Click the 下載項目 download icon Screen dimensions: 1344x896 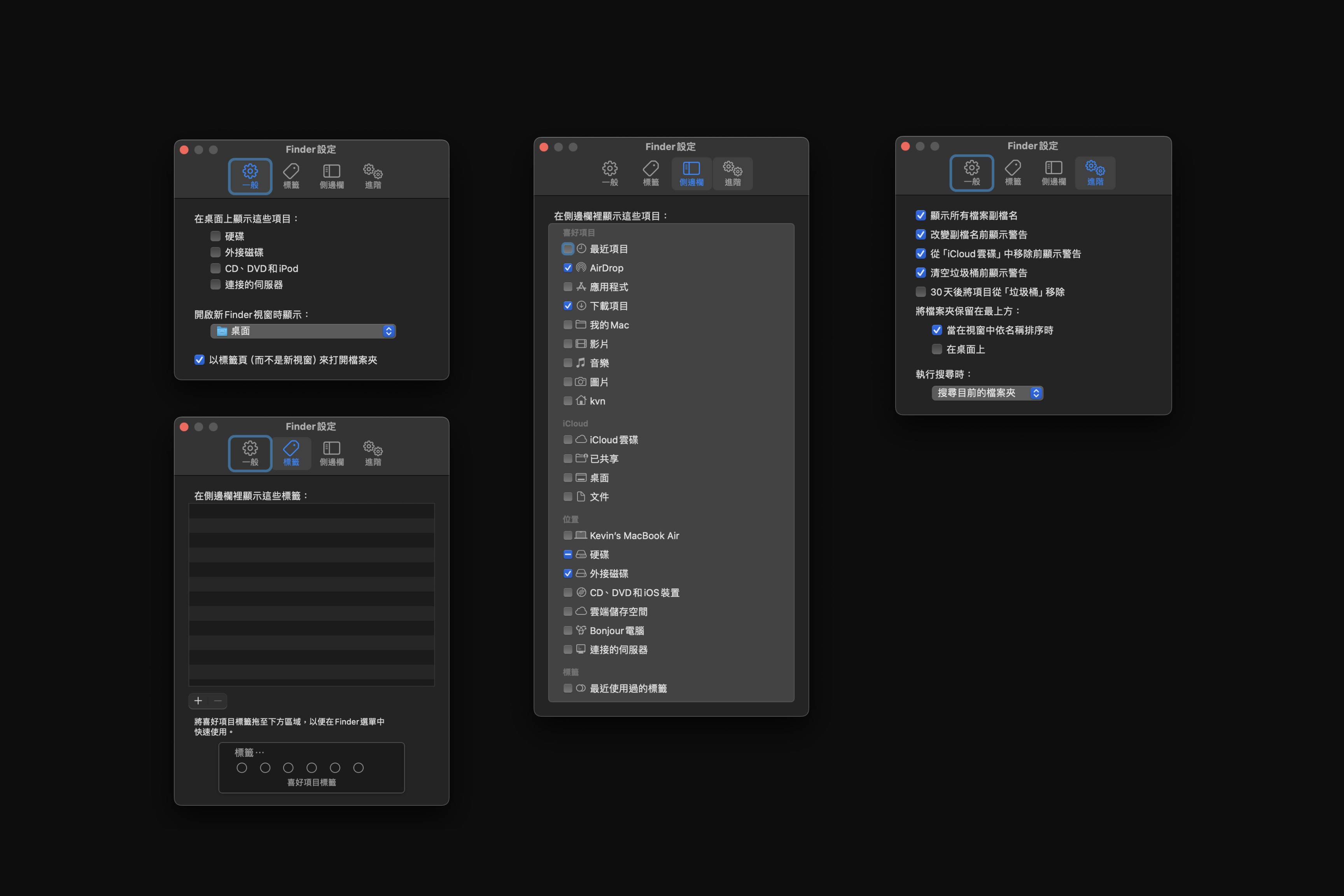pos(581,306)
